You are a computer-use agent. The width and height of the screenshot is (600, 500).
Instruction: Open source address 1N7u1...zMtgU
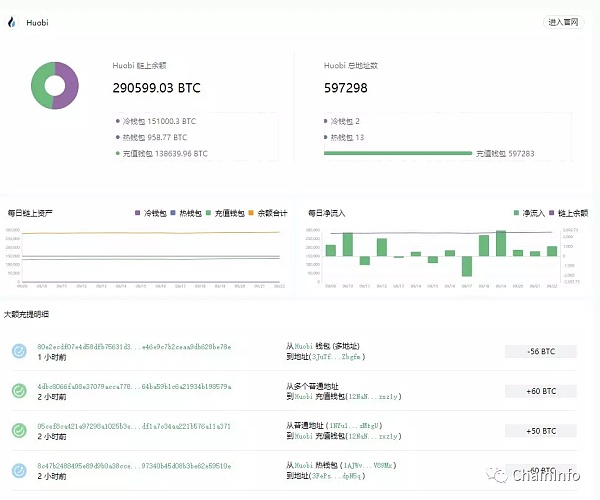pos(354,425)
